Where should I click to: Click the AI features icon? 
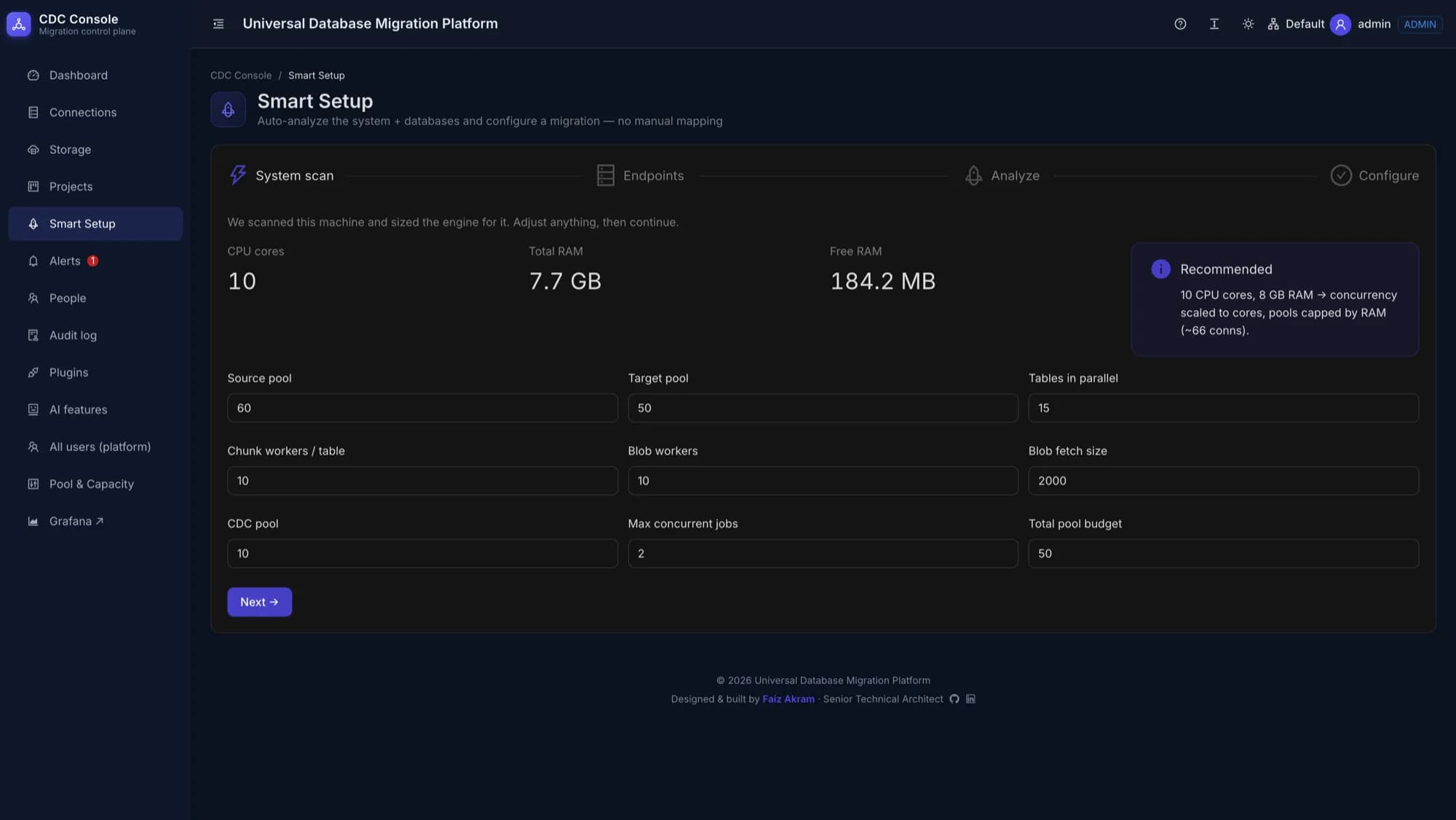tap(33, 410)
